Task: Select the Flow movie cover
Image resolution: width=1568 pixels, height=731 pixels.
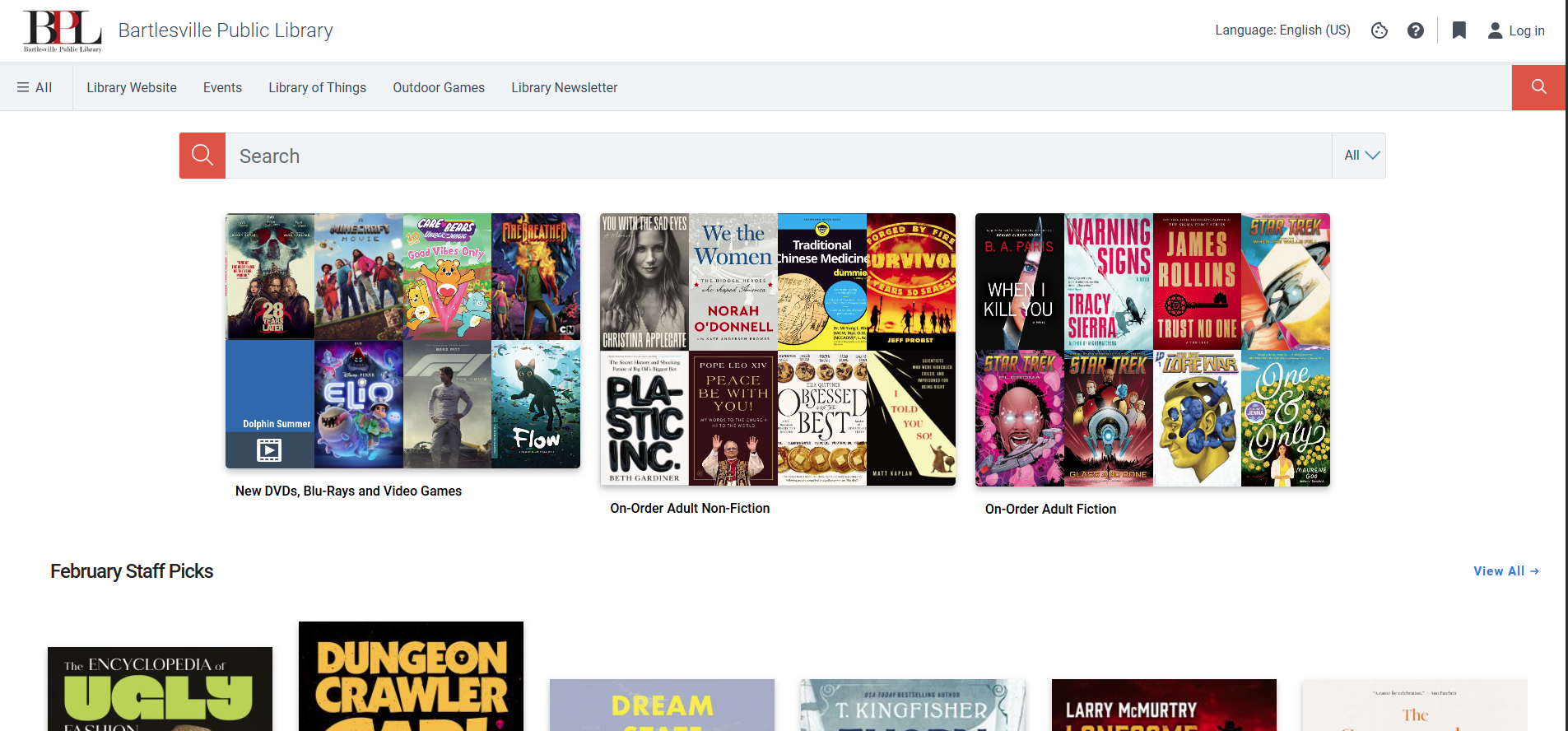Action: coord(536,404)
